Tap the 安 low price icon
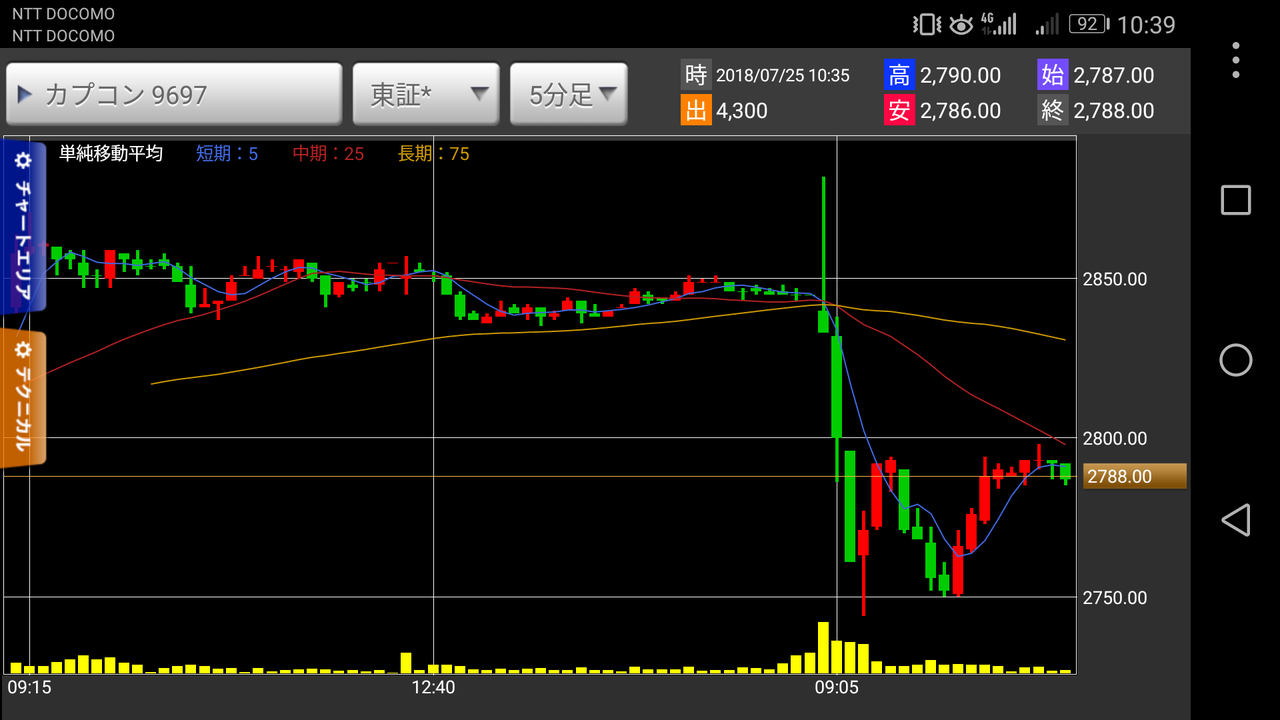Image resolution: width=1280 pixels, height=720 pixels. [899, 110]
